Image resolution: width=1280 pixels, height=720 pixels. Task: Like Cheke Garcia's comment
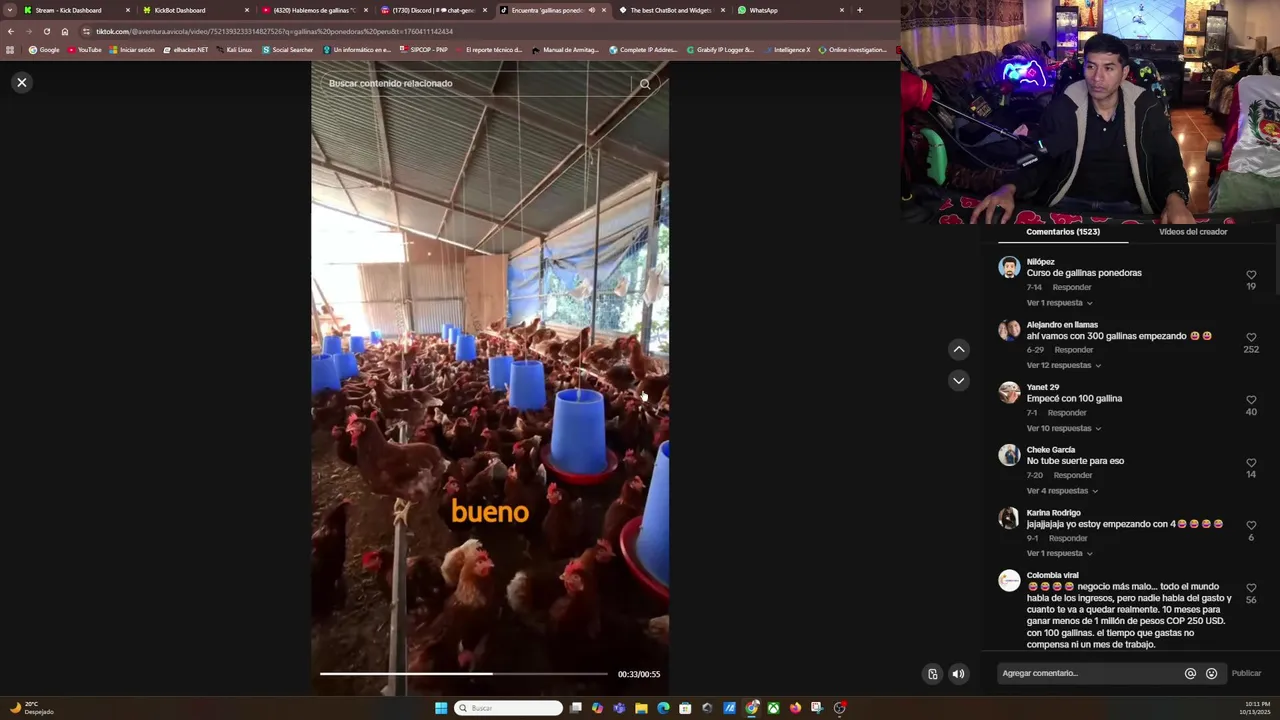click(1251, 463)
